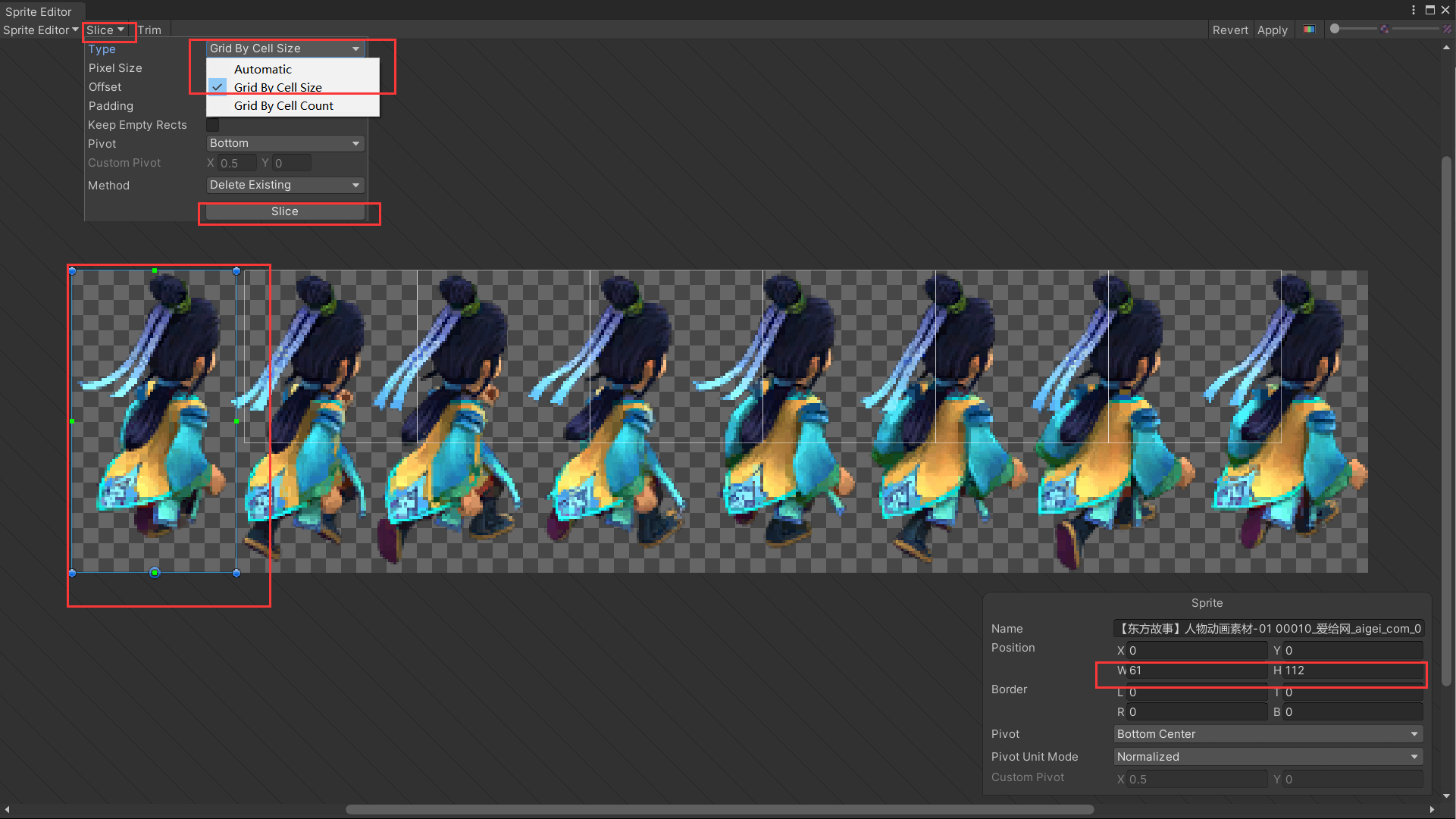Click the green pivot circle on the selected sprite
The height and width of the screenshot is (819, 1456).
155,573
